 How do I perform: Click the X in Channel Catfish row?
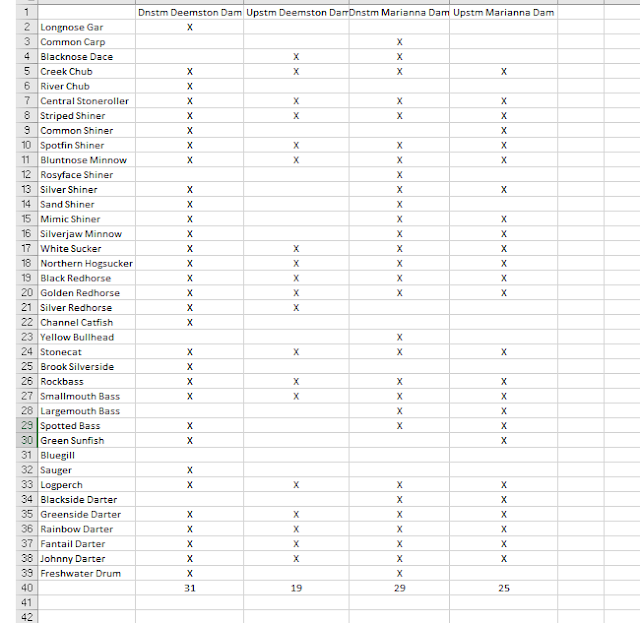click(x=189, y=323)
